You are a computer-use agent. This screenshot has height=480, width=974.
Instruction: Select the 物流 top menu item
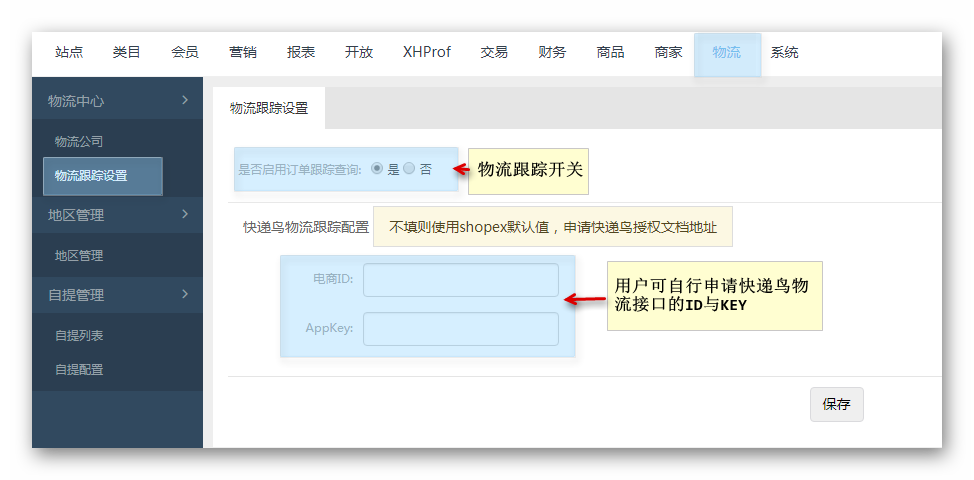[x=727, y=55]
